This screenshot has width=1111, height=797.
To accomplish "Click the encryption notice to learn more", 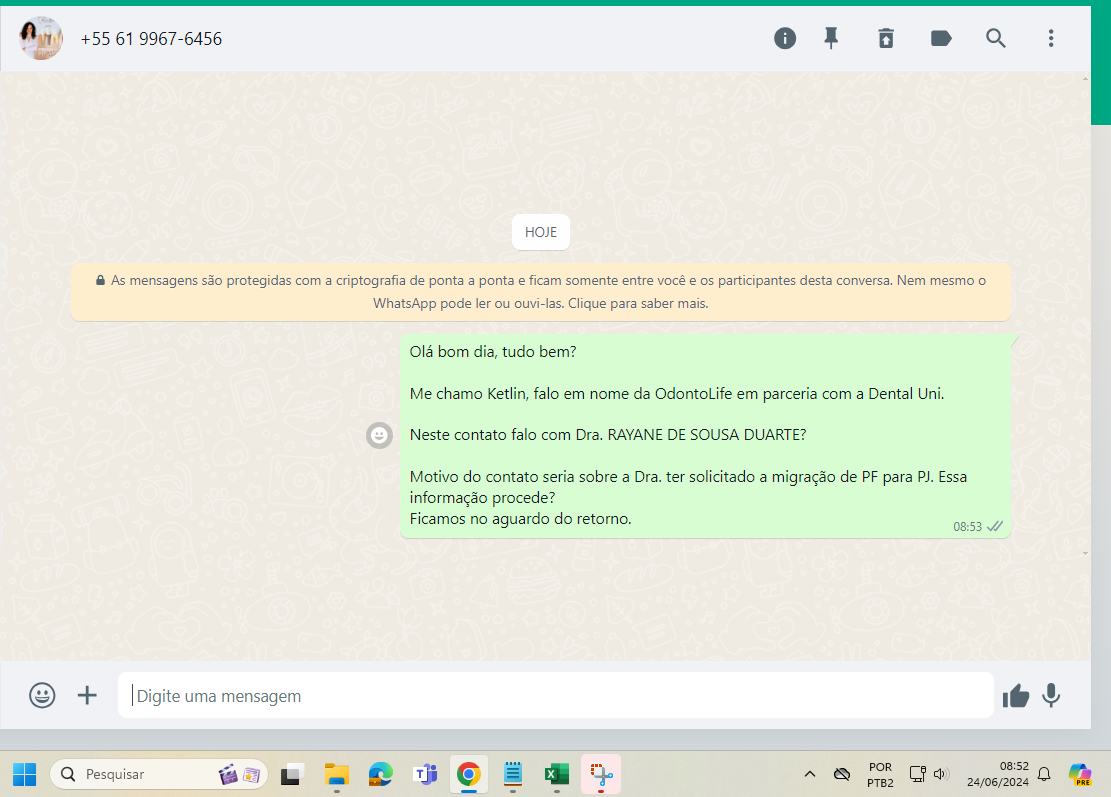I will tap(541, 292).
